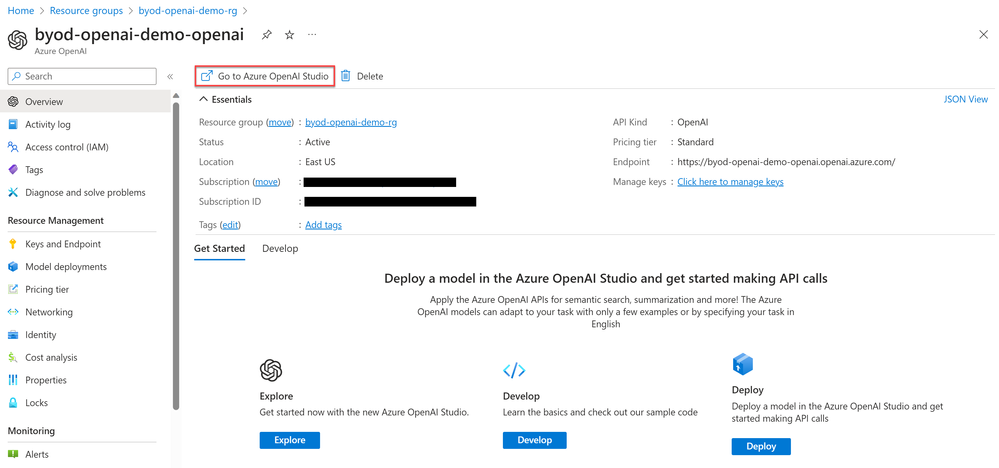Close the resource blade with X
999x468 pixels.
point(983,35)
